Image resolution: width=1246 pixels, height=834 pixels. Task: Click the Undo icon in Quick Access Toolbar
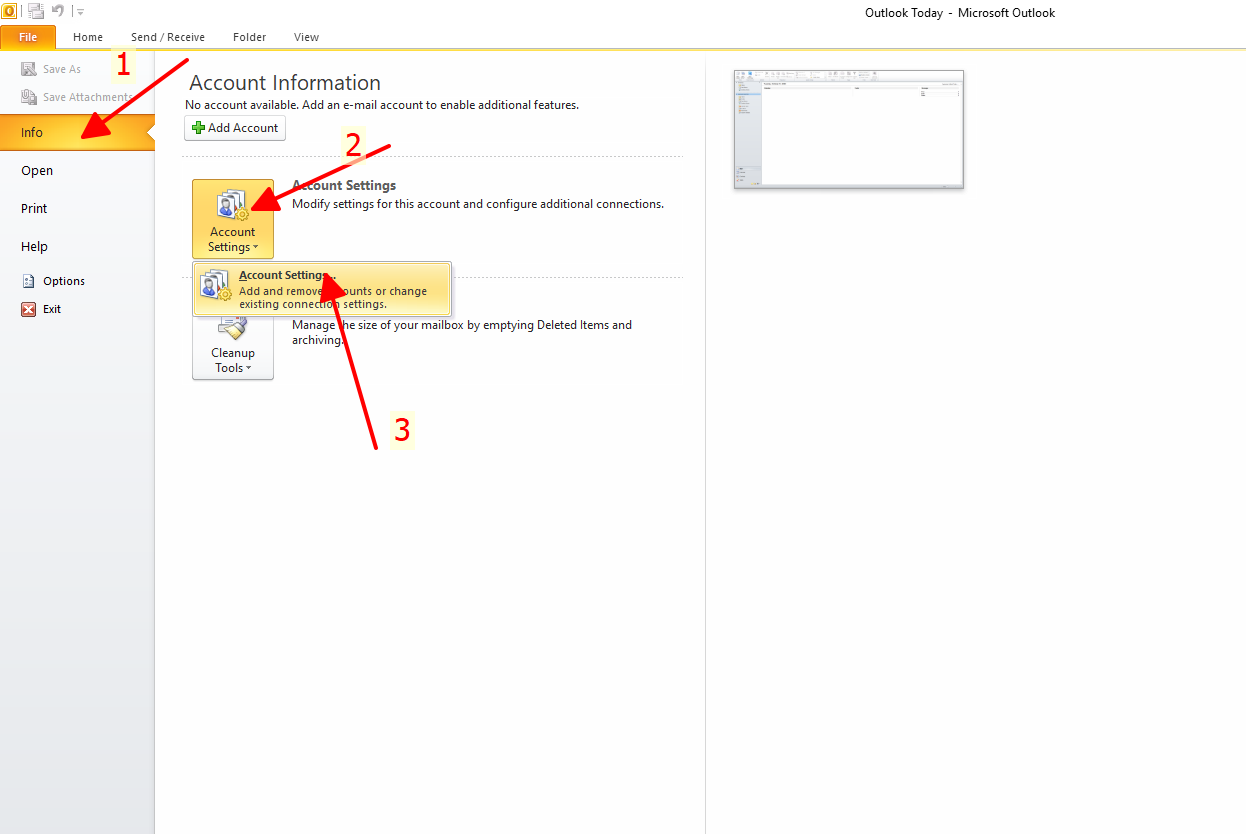[x=58, y=11]
